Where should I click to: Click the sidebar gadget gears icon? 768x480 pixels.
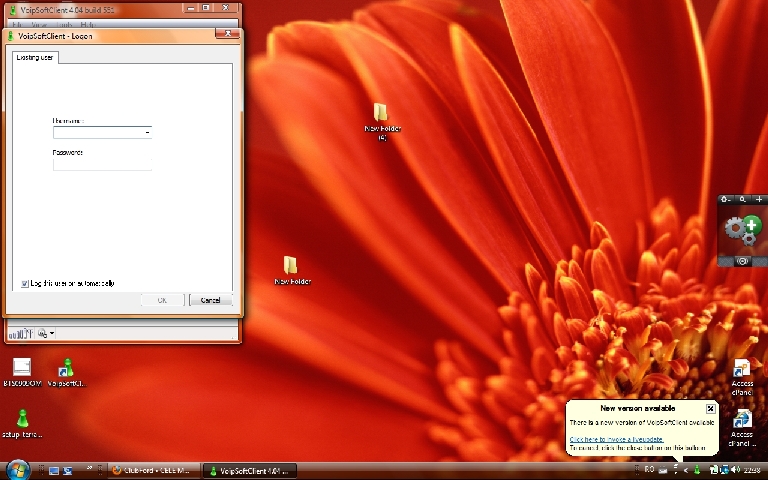click(x=741, y=230)
